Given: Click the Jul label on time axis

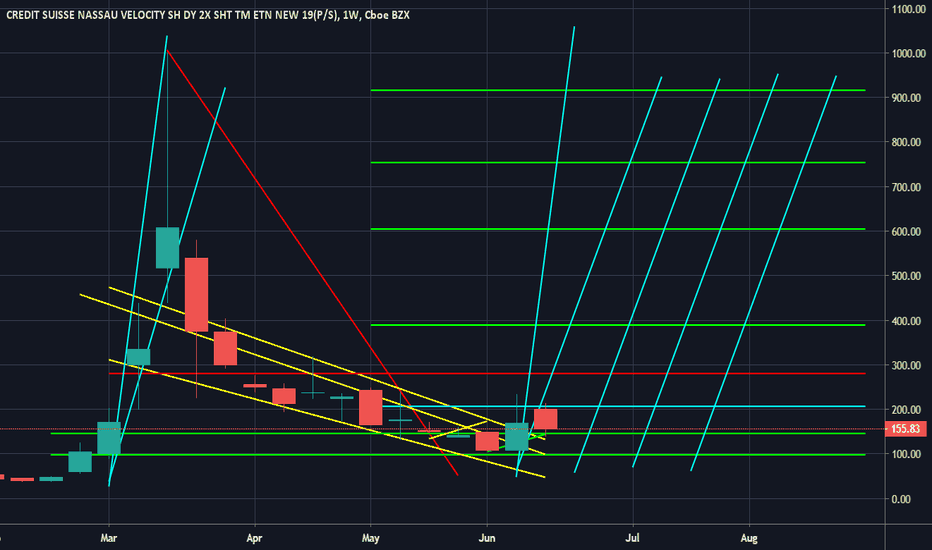Looking at the screenshot, I should (x=632, y=538).
